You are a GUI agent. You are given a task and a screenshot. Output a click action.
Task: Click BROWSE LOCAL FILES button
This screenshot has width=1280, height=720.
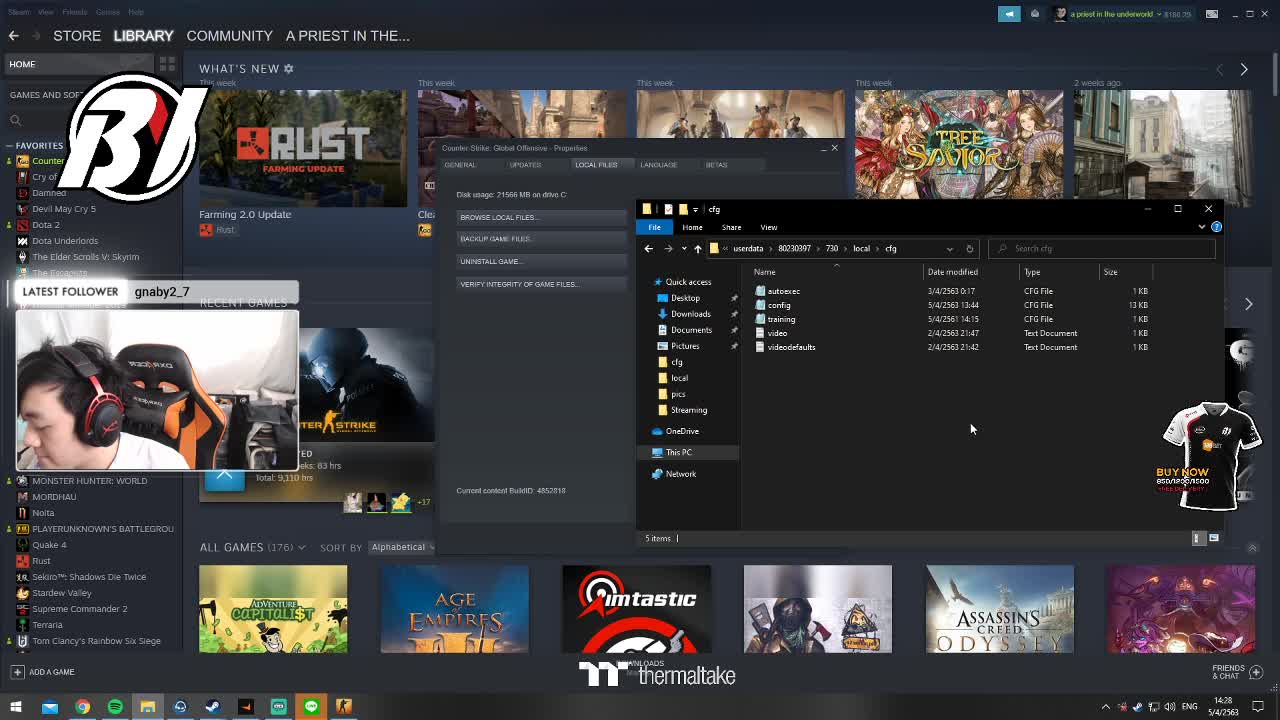click(x=540, y=217)
